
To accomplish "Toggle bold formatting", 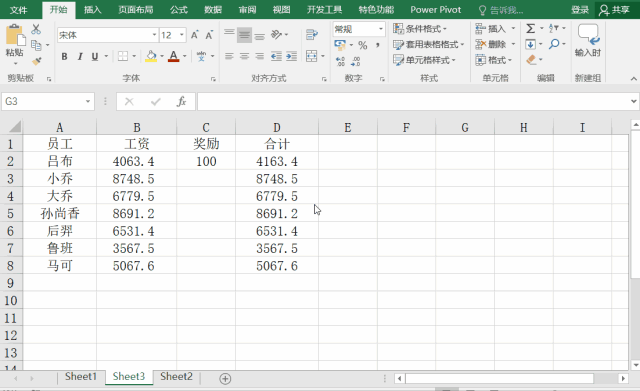I will 64,56.
